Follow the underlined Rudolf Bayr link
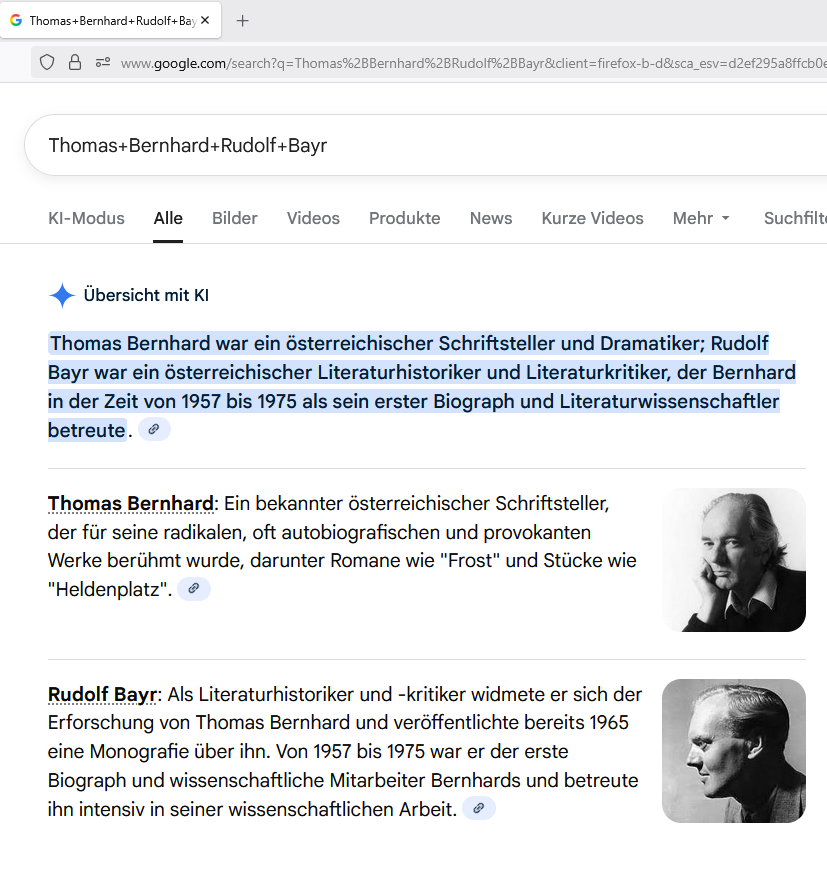 click(x=103, y=694)
